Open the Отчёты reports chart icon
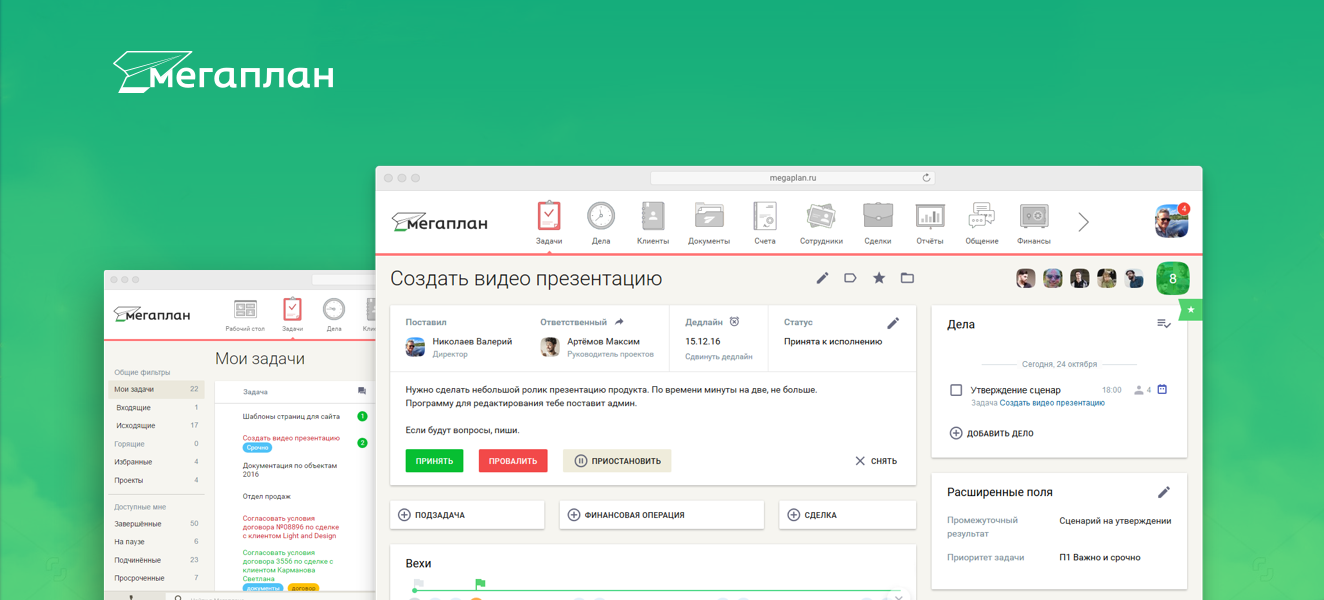 point(930,223)
